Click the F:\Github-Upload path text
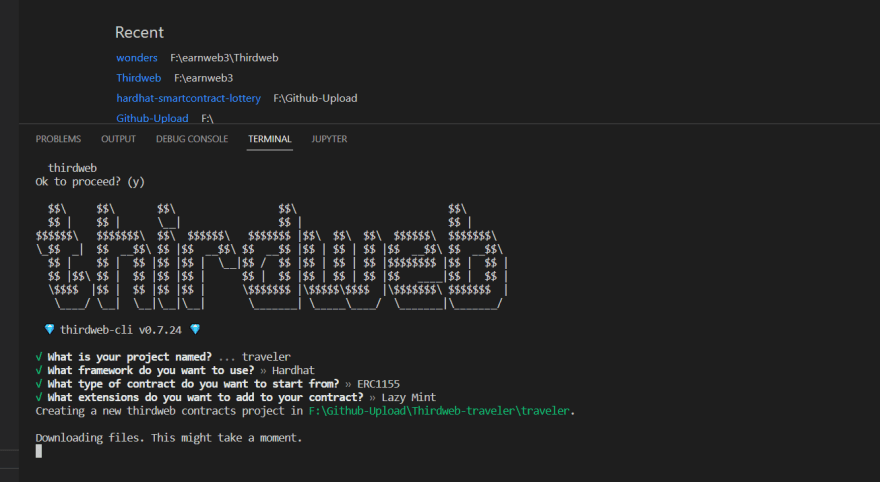The image size is (880, 482). [315, 98]
